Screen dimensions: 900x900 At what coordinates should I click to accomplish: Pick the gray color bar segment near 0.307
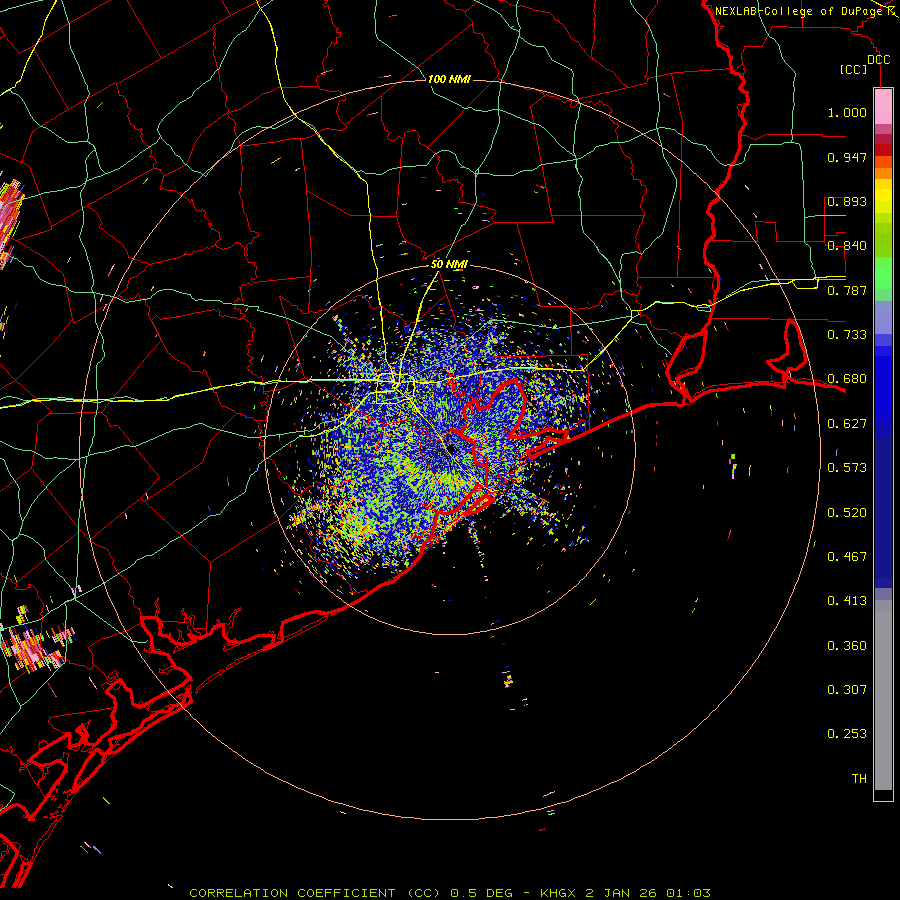[x=883, y=695]
